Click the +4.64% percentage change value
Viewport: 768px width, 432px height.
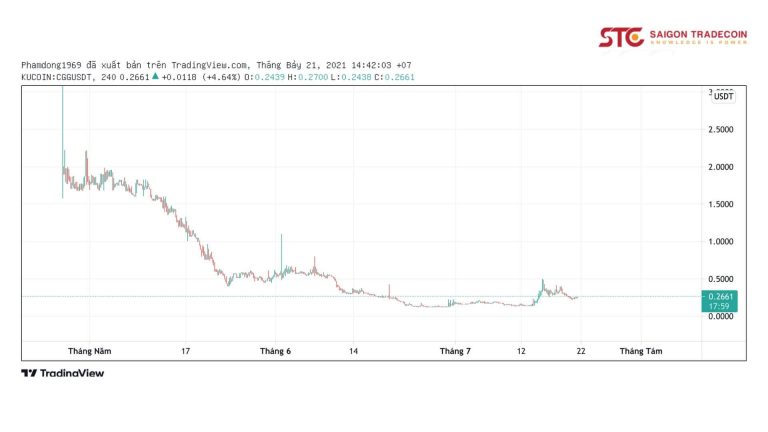(x=220, y=77)
